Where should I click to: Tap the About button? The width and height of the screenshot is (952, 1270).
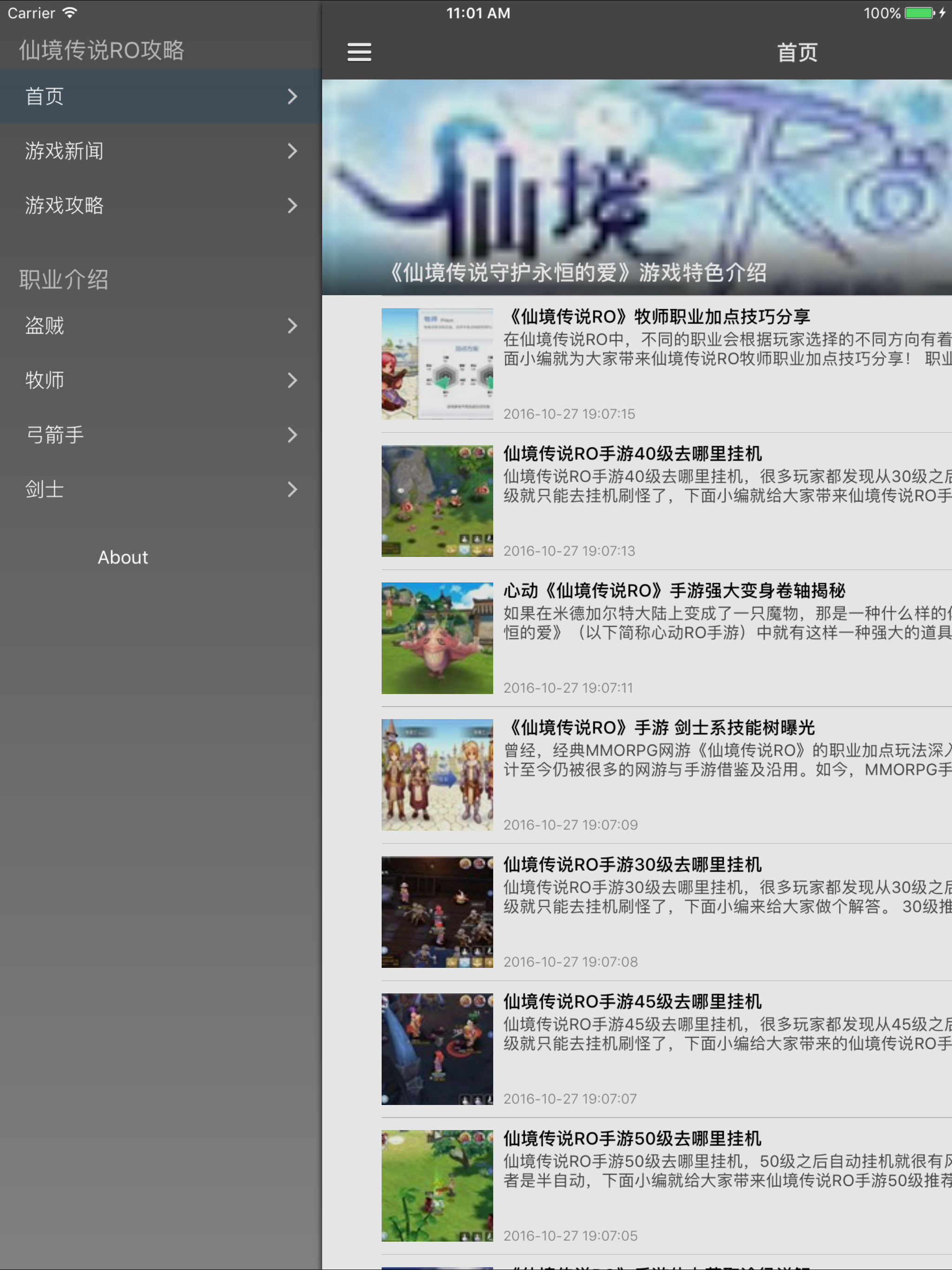pyautogui.click(x=122, y=557)
